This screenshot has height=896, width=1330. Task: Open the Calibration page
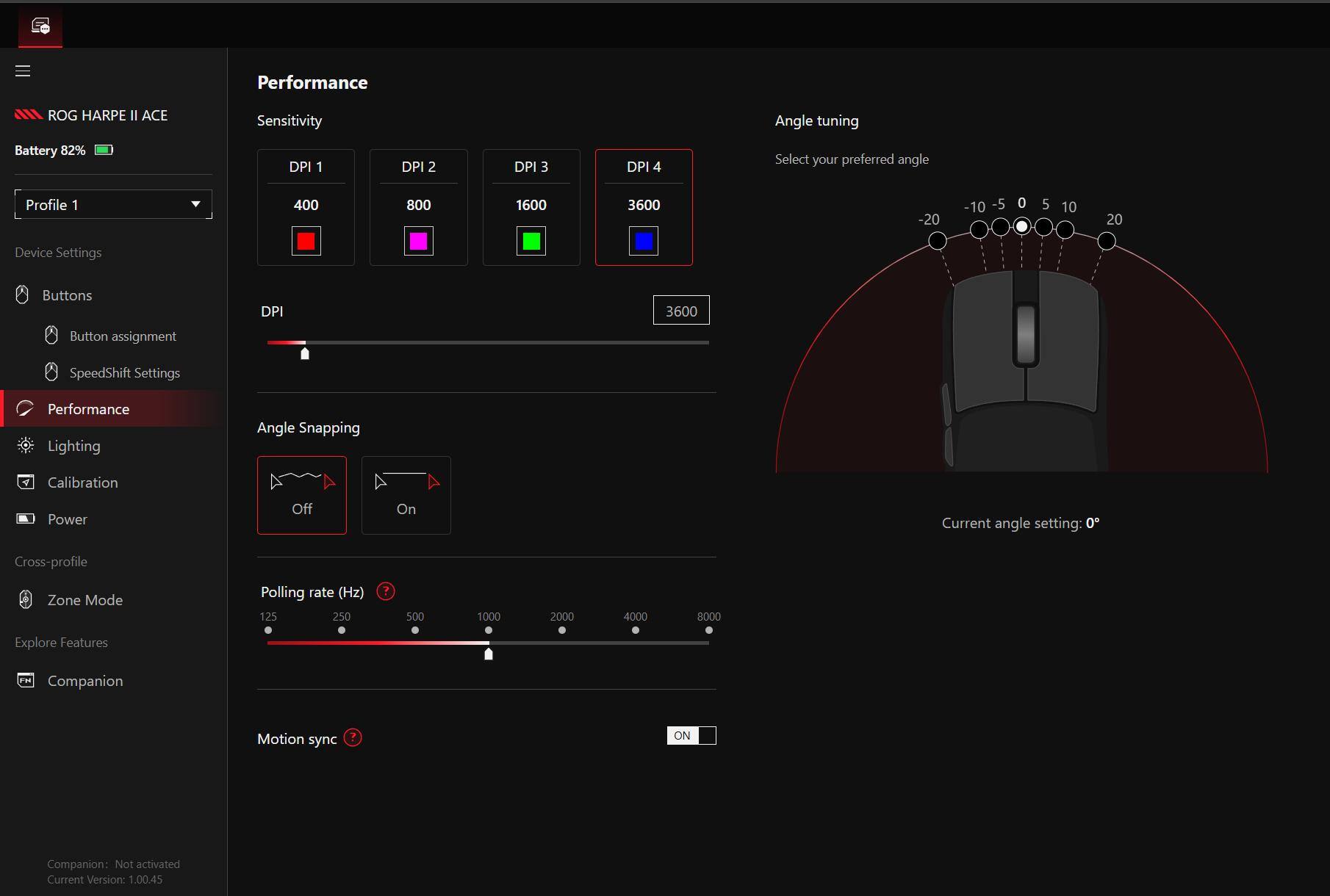click(x=82, y=483)
